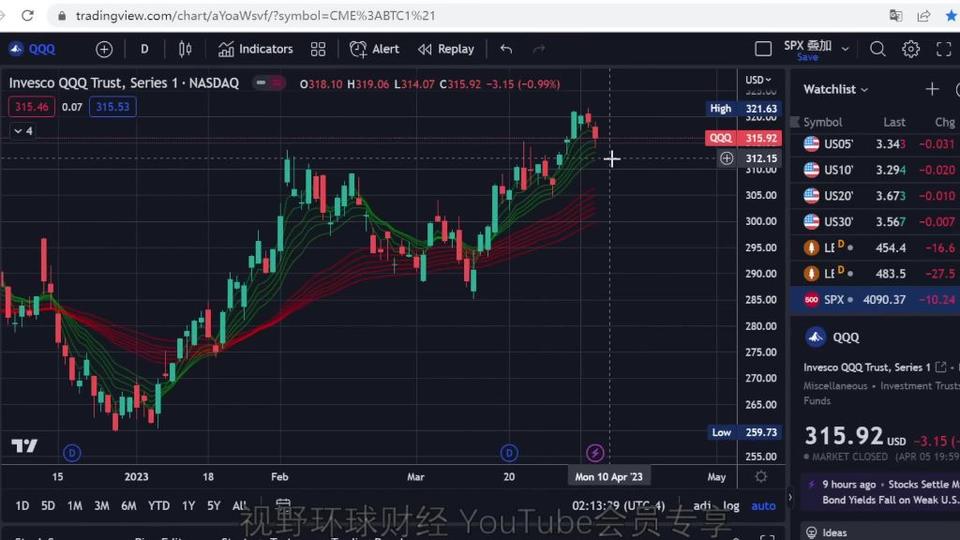Select US30Y row in watchlist

[875, 222]
